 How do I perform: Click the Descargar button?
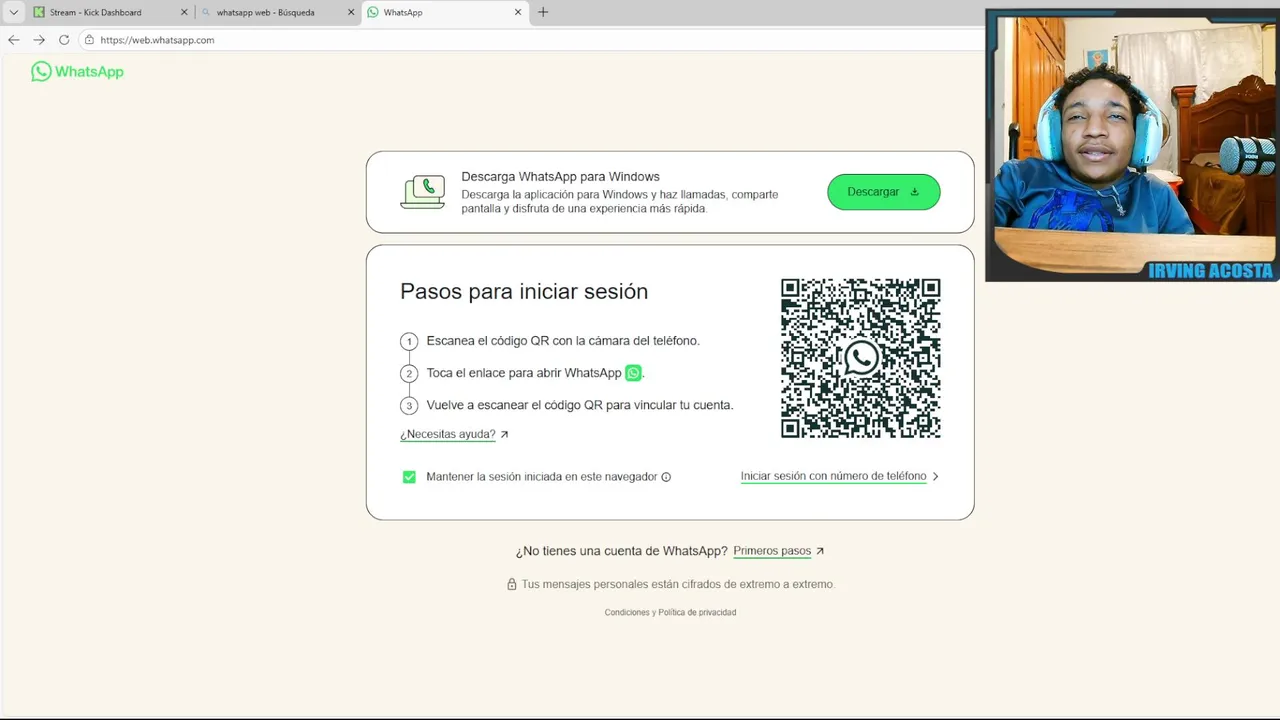click(x=884, y=192)
